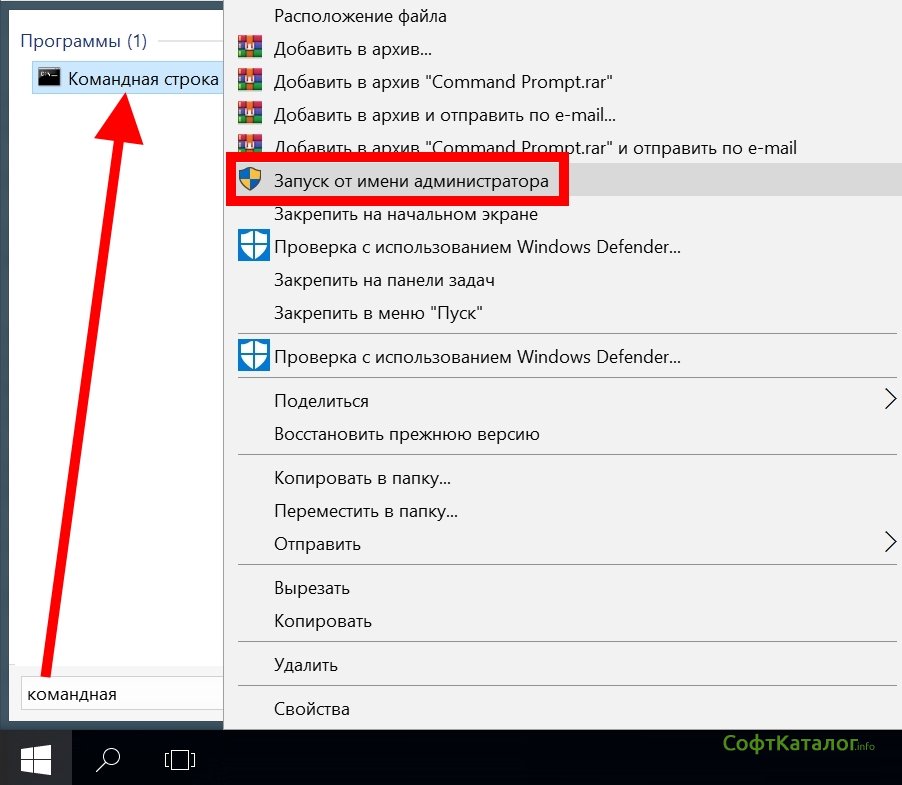902x785 pixels.
Task: Choose "Закрепить на панели задач"
Action: coord(384,280)
